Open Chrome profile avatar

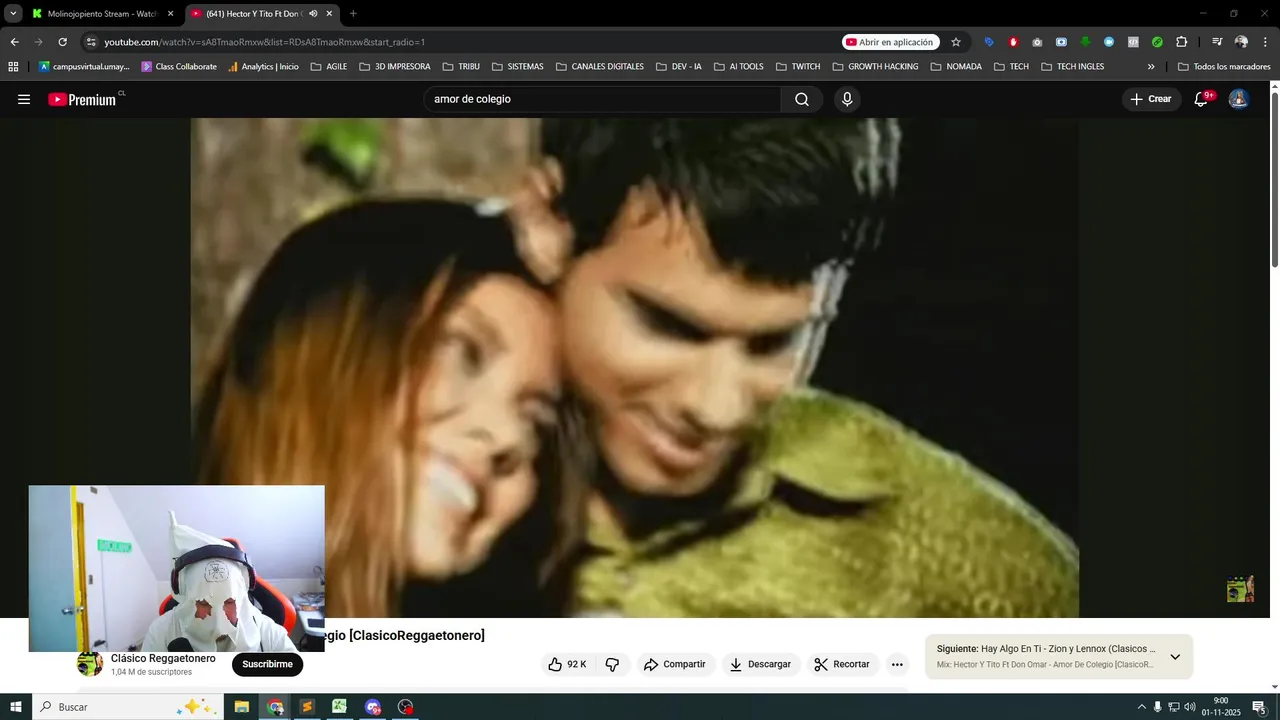[1241, 42]
